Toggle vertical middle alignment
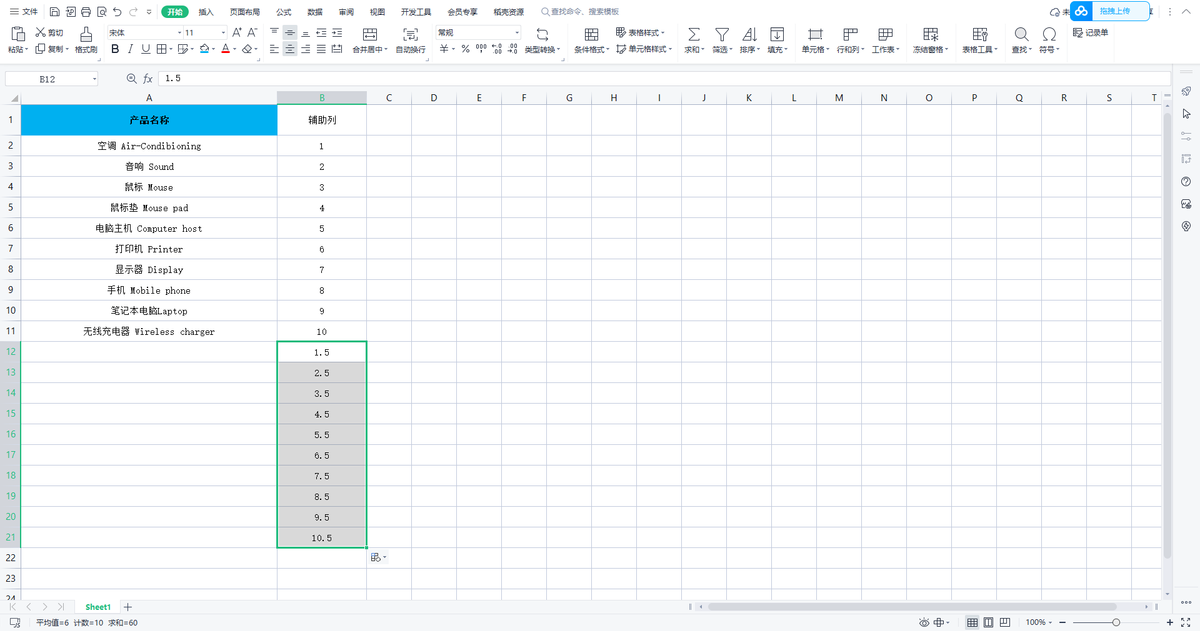The image size is (1200, 631). (x=290, y=32)
